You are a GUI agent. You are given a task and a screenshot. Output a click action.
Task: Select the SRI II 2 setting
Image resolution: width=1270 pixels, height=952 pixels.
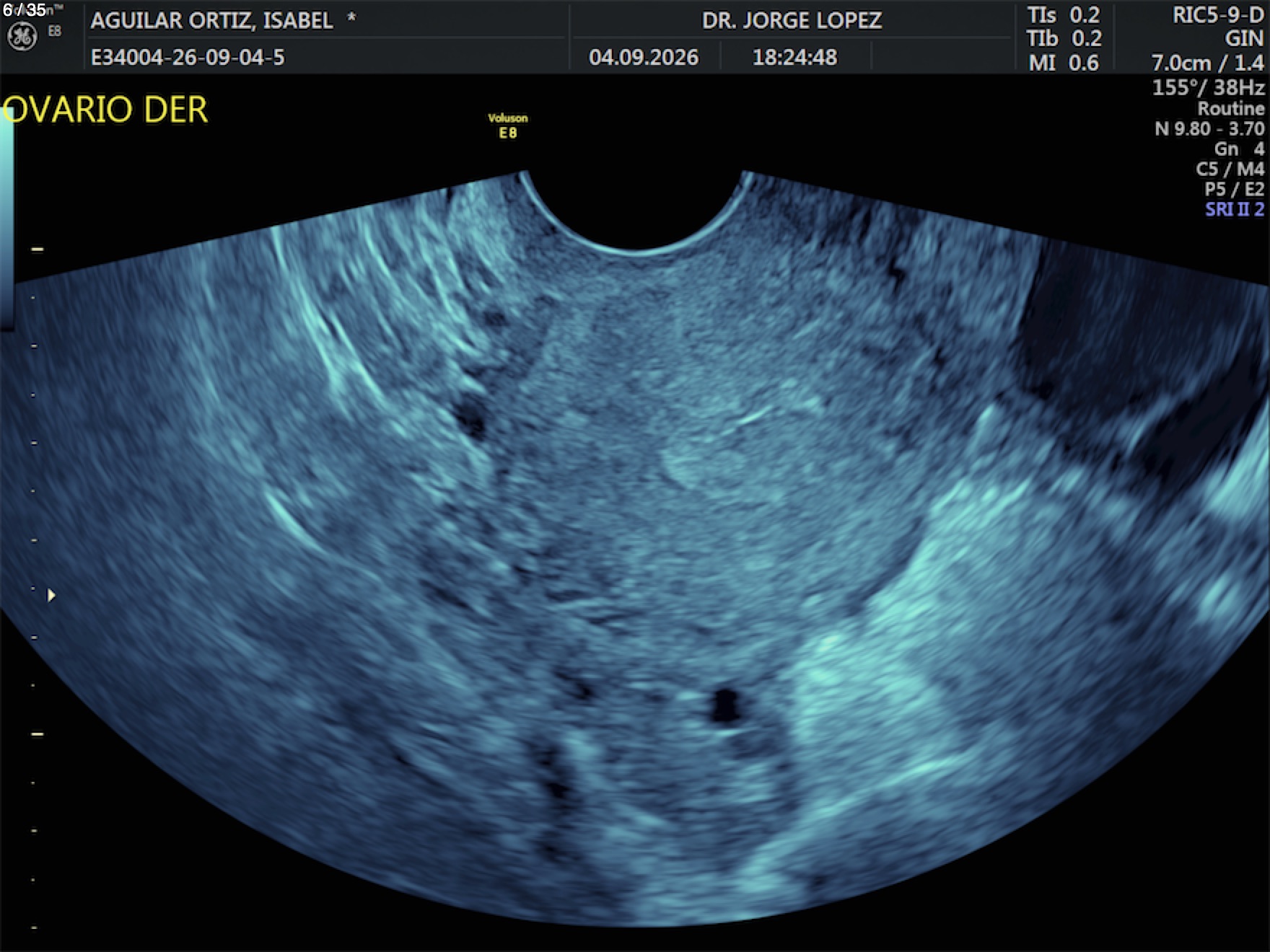1235,209
